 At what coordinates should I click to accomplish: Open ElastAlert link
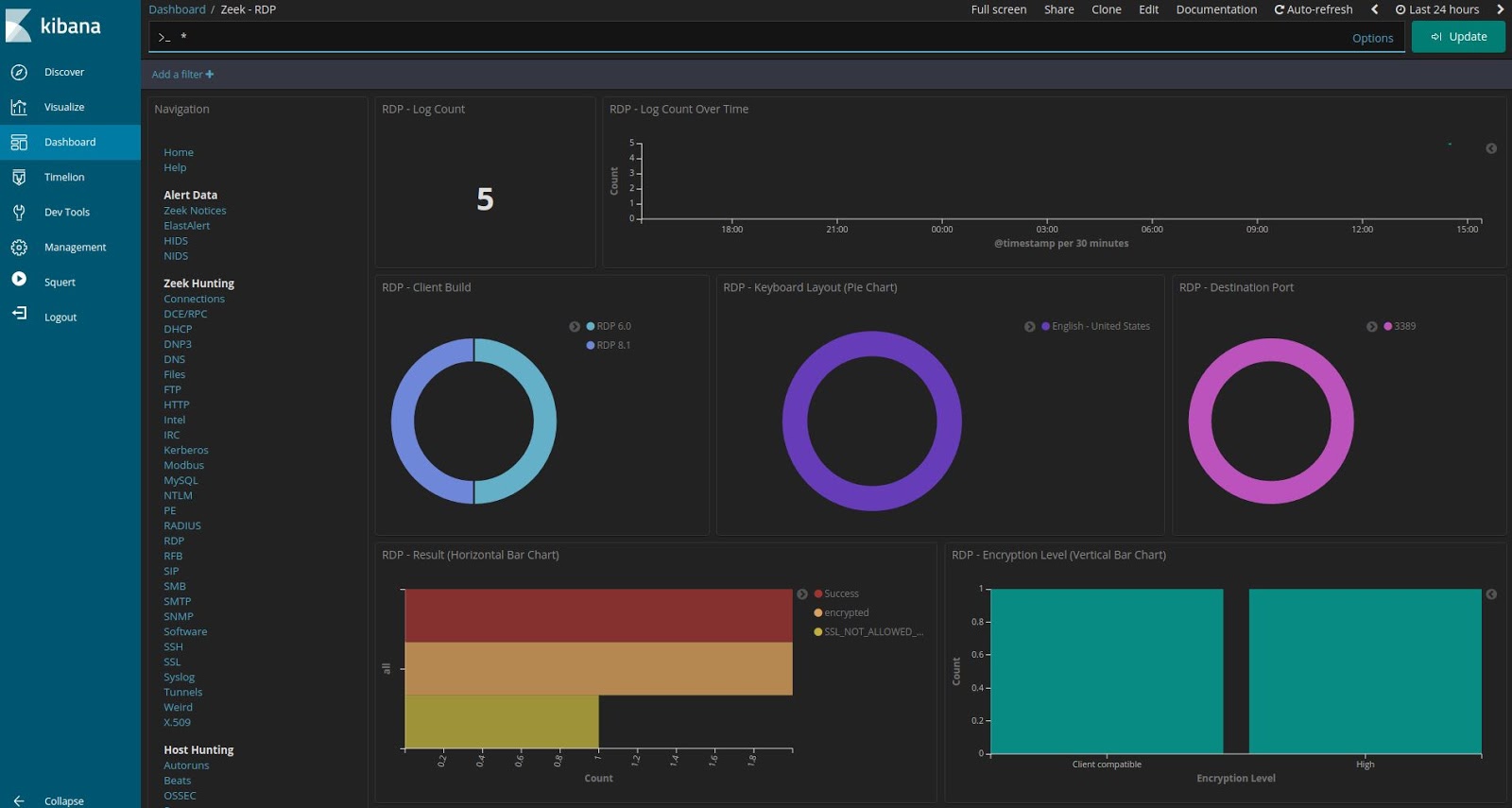tap(187, 226)
